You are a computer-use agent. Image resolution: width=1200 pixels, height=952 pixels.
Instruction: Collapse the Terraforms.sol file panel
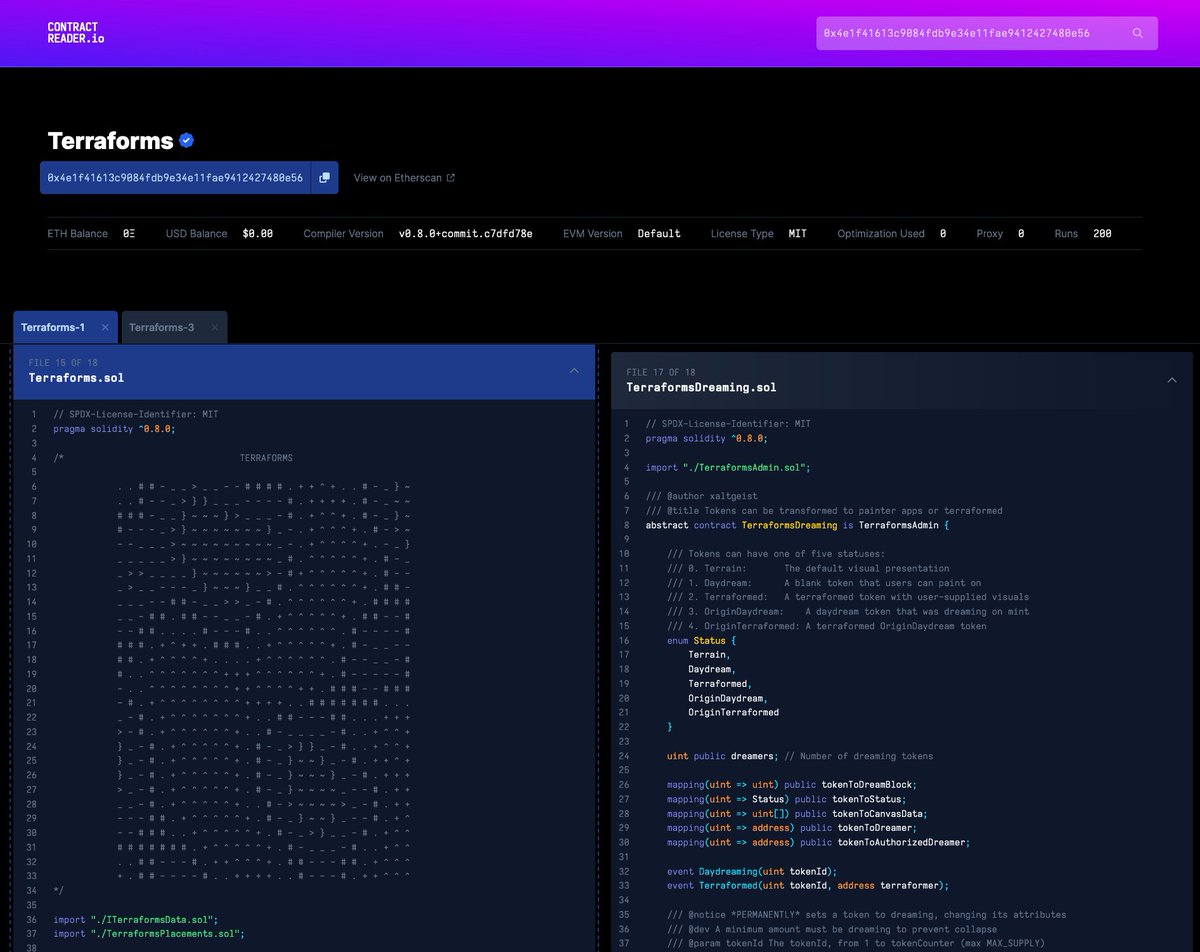pyautogui.click(x=574, y=371)
